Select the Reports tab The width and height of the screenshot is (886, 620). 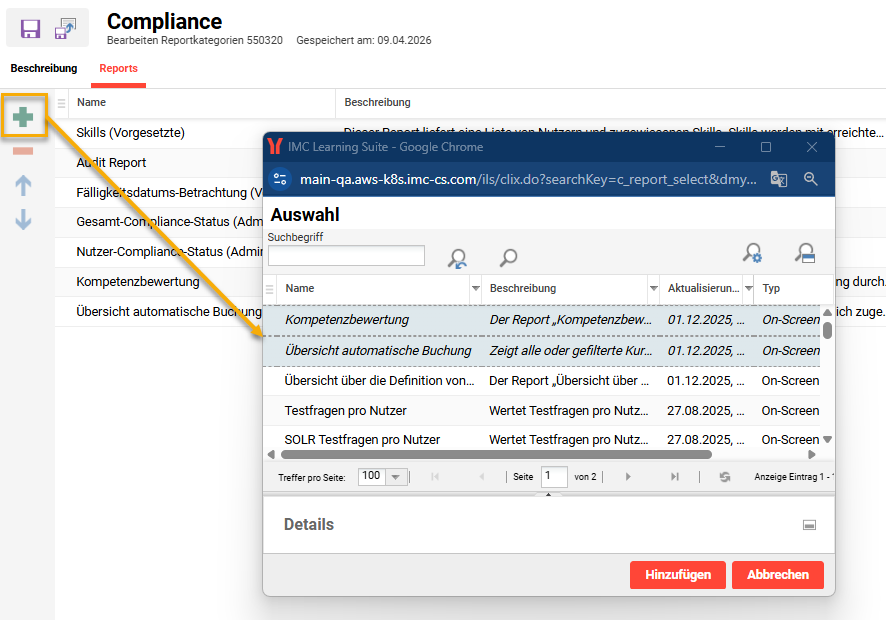118,69
